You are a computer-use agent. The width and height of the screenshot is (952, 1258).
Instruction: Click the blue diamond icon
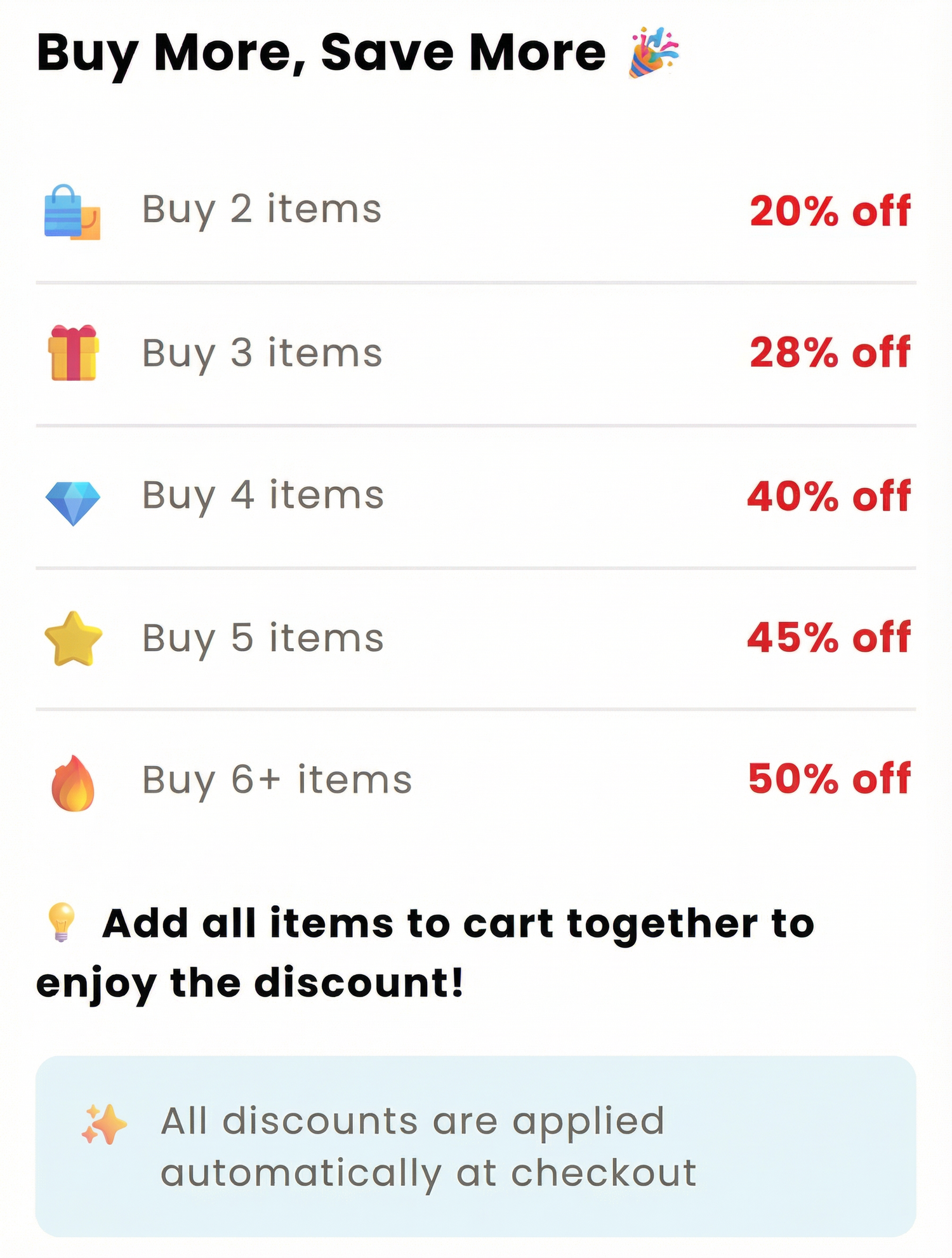click(x=73, y=503)
